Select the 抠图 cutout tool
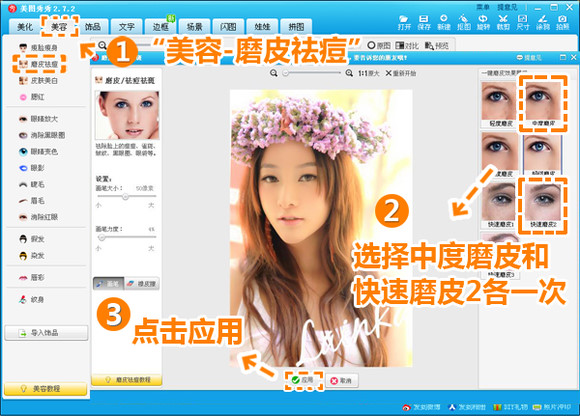 (463, 23)
